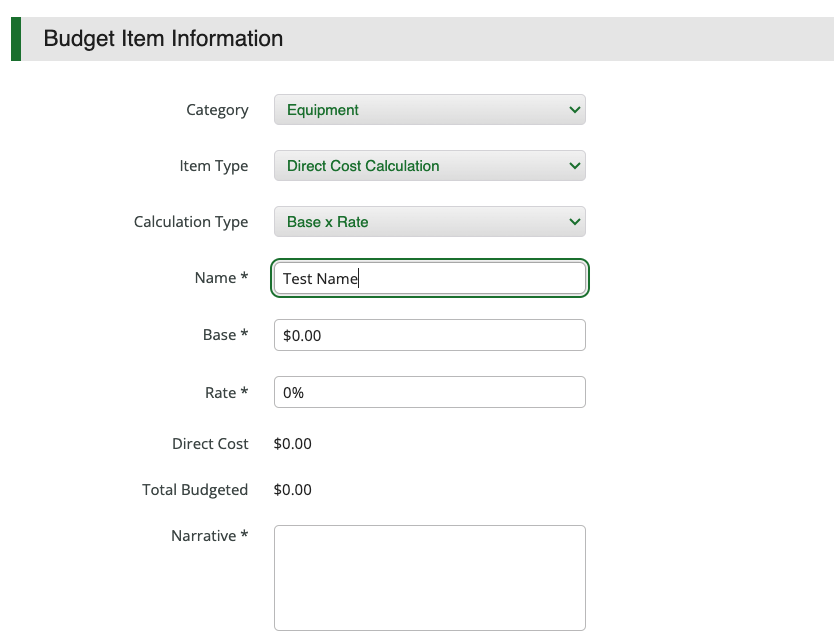
Task: Click the Narrative required field label
Action: click(209, 536)
